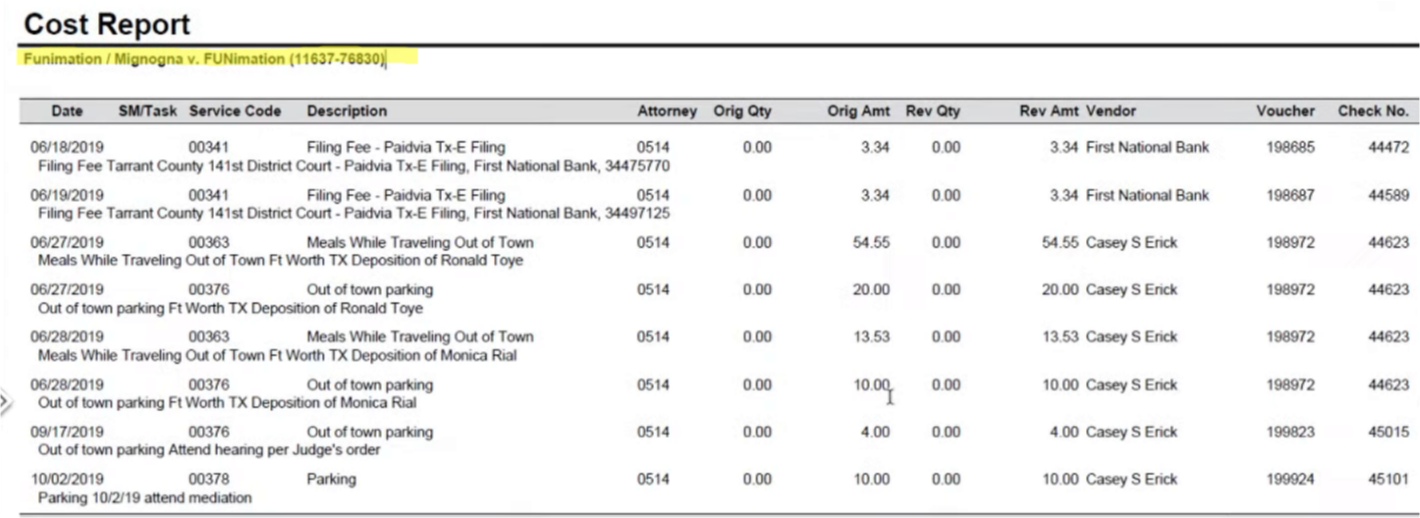Click the 54.55 original amount for meals
The width and height of the screenshot is (1420, 518).
coord(871,242)
